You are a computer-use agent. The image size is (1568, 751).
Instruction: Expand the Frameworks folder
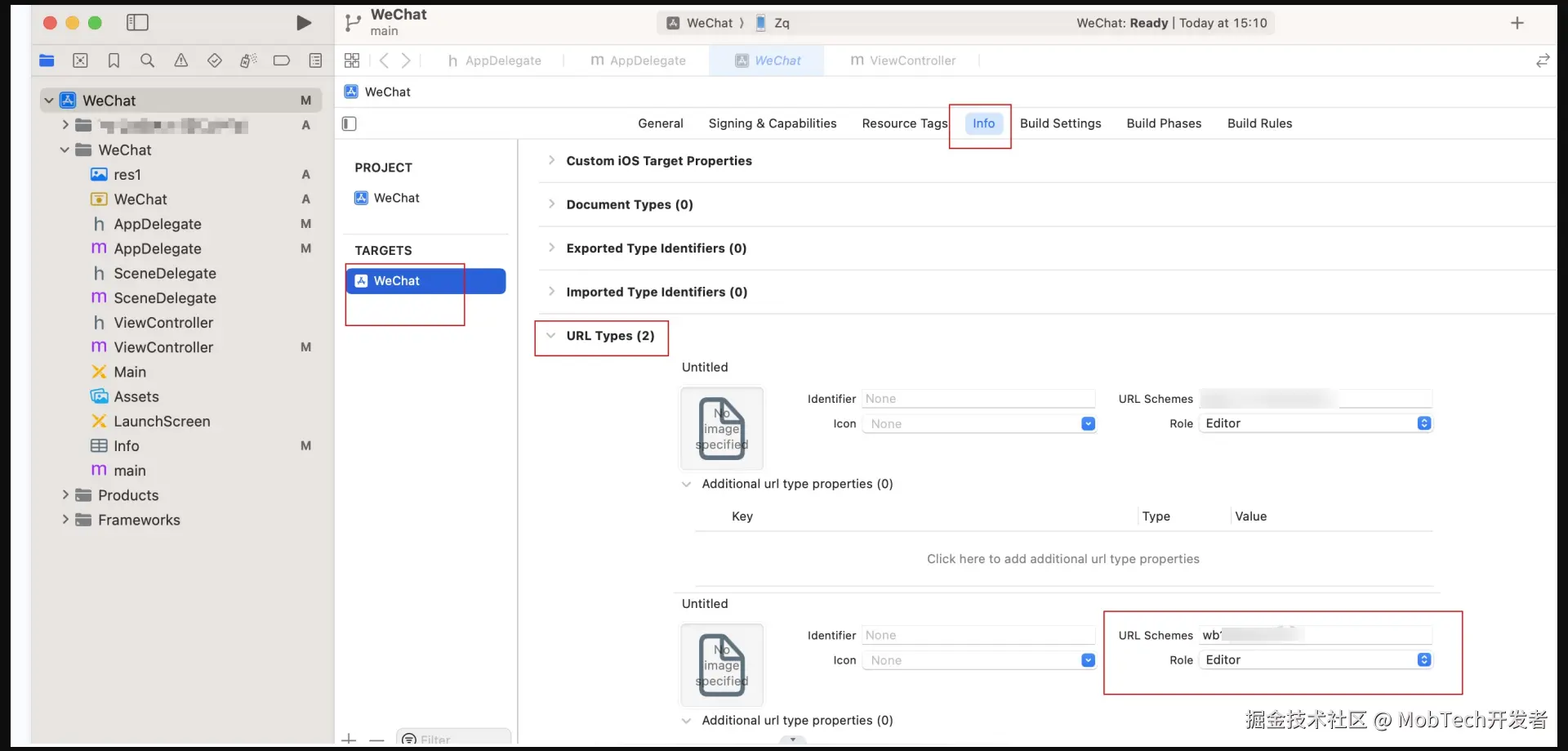click(65, 520)
